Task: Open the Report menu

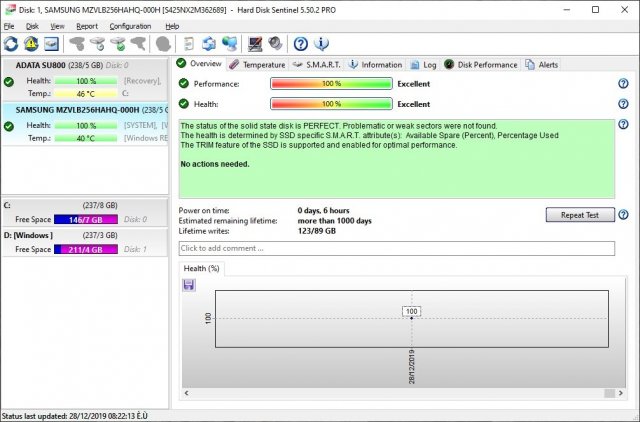Action: pos(87,26)
